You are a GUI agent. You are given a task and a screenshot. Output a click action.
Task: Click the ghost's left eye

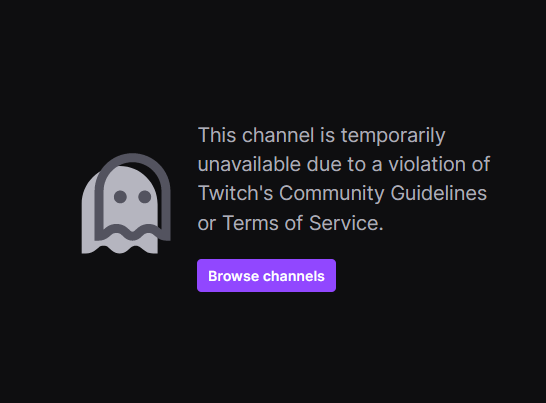coord(120,197)
